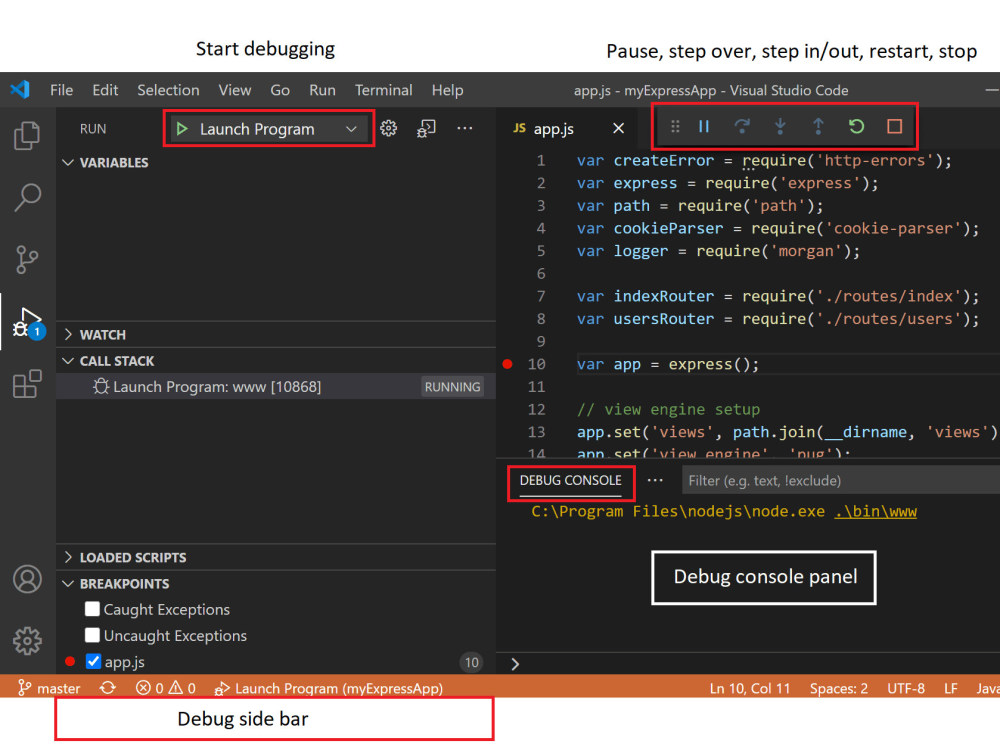Click the line 10 badge on app.js breakpoint
This screenshot has width=1000, height=750.
tap(471, 662)
